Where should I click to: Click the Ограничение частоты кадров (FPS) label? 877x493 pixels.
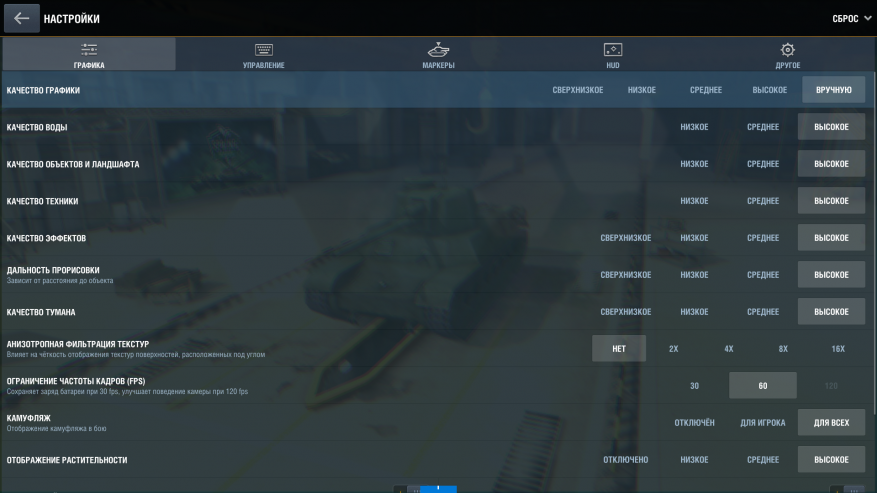tap(76, 381)
